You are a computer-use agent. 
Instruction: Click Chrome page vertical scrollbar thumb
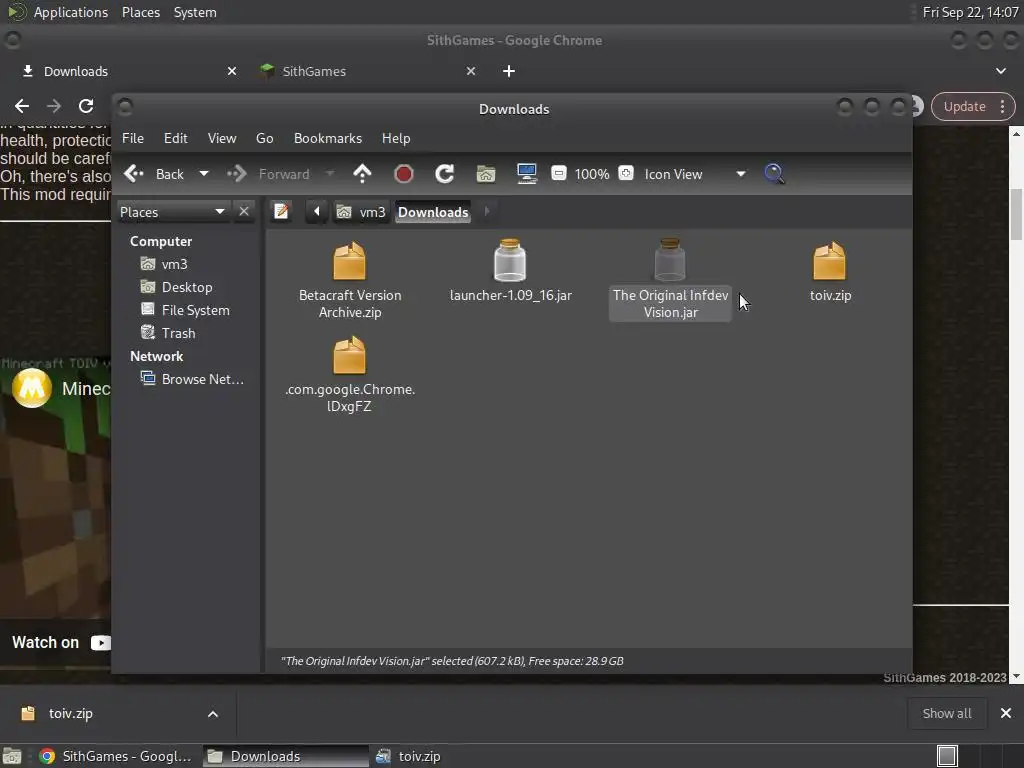click(1016, 214)
